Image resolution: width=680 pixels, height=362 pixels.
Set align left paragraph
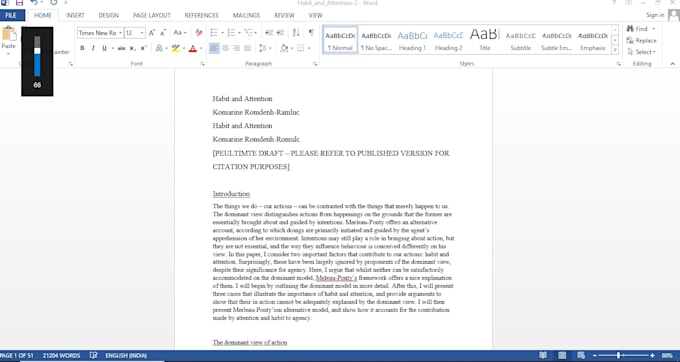214,48
